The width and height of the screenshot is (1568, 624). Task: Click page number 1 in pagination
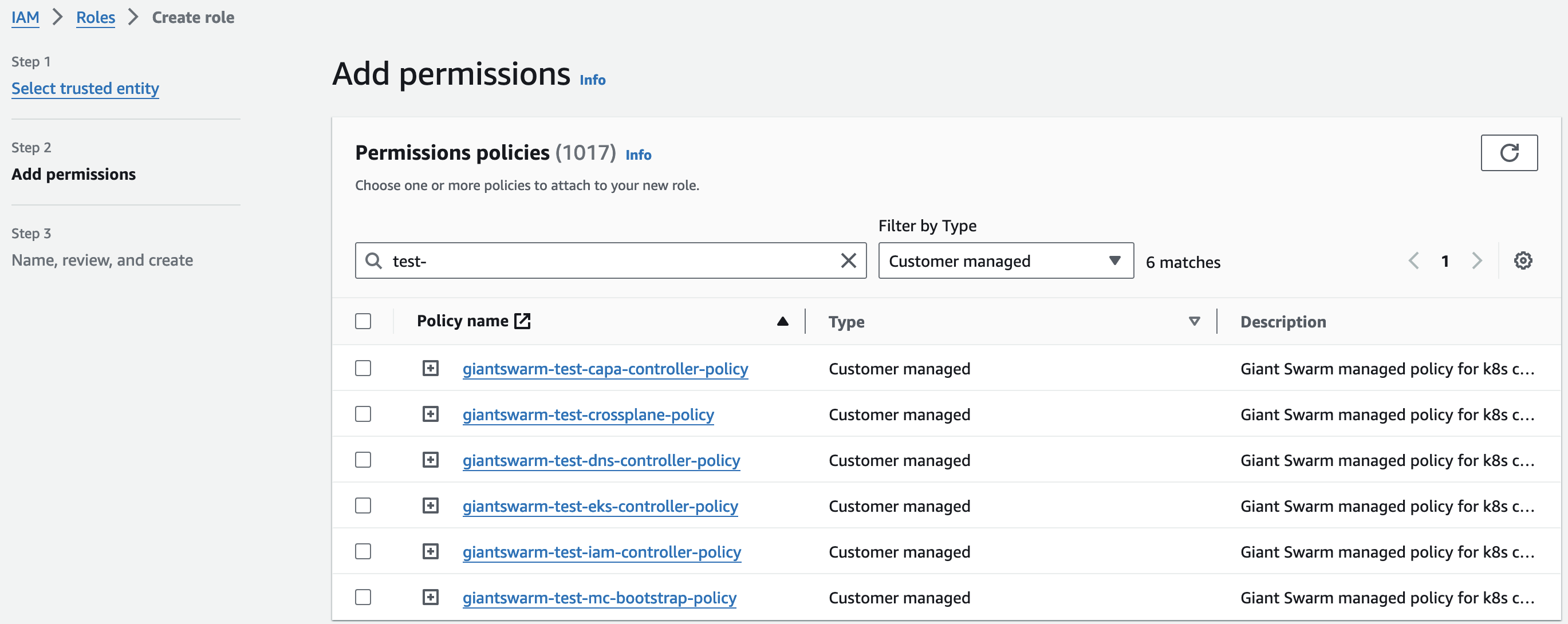tap(1444, 261)
